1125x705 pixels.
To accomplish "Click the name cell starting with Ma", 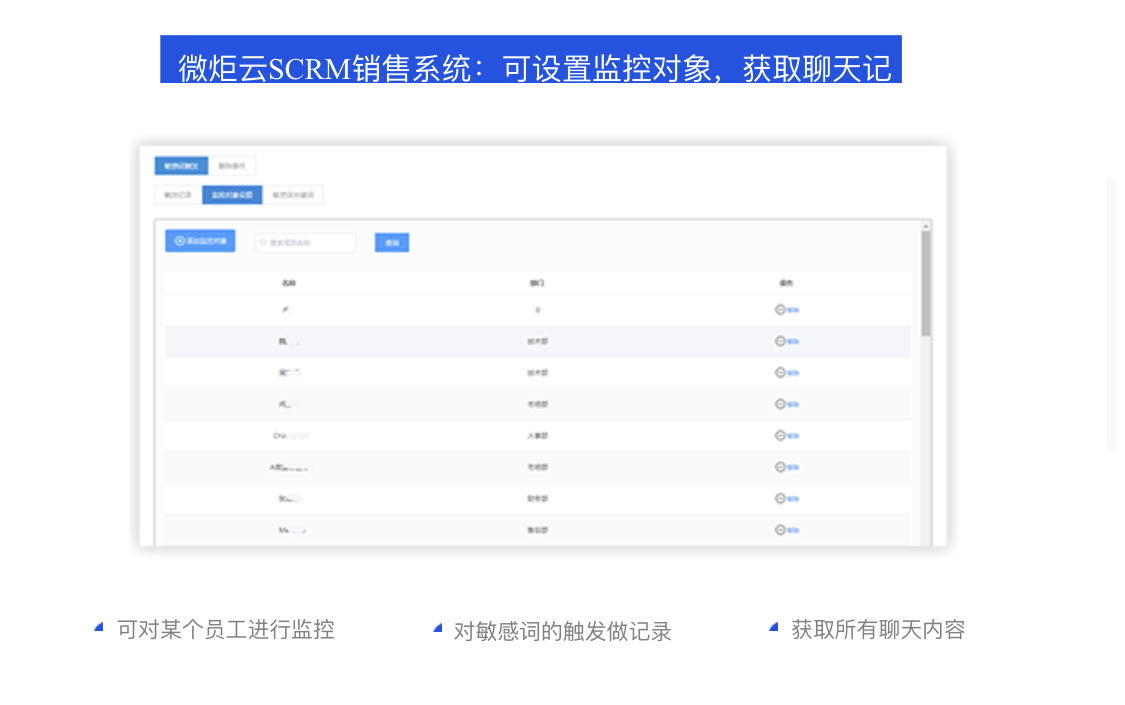I will (x=292, y=530).
